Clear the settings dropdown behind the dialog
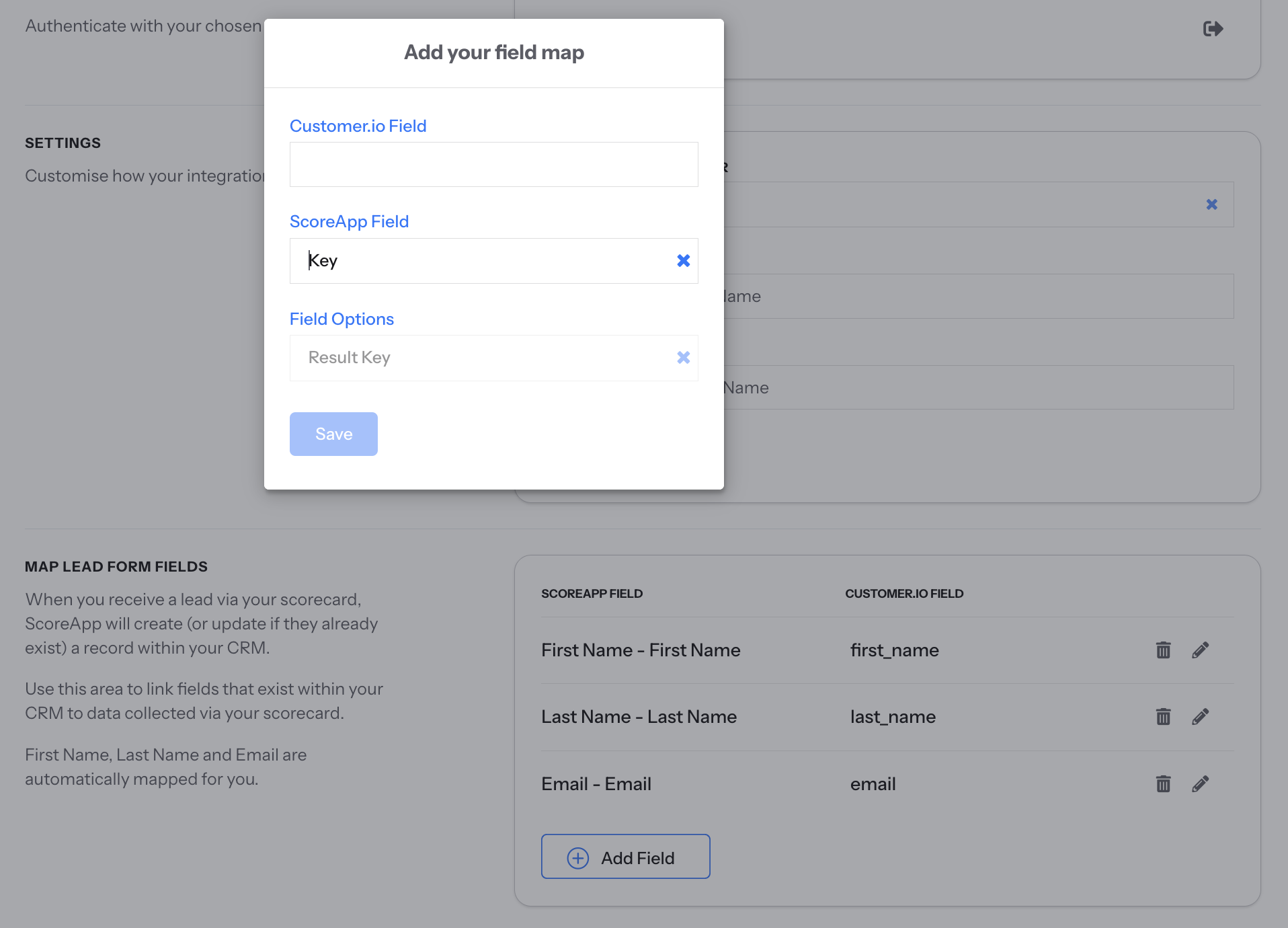 (x=1211, y=204)
